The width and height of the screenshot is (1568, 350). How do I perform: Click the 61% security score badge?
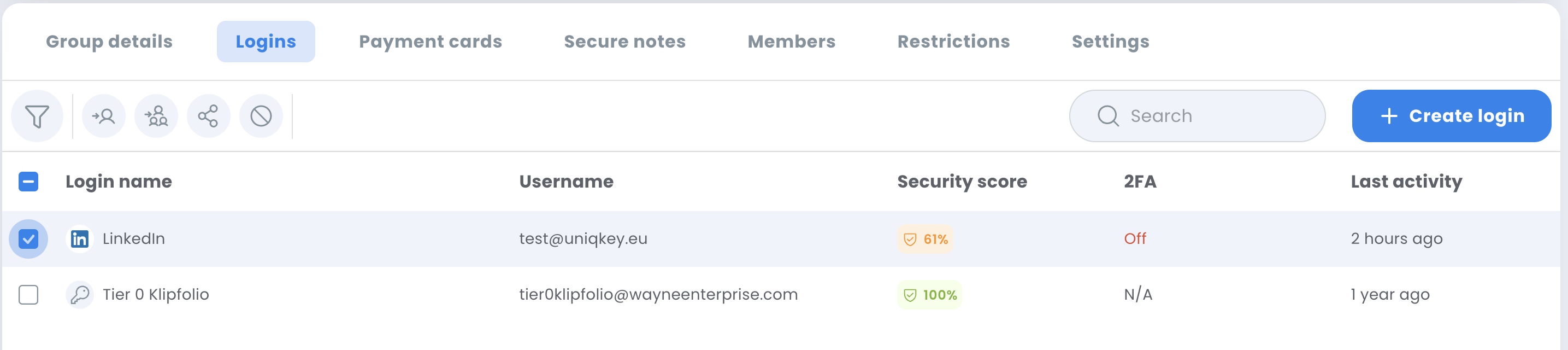pos(924,239)
